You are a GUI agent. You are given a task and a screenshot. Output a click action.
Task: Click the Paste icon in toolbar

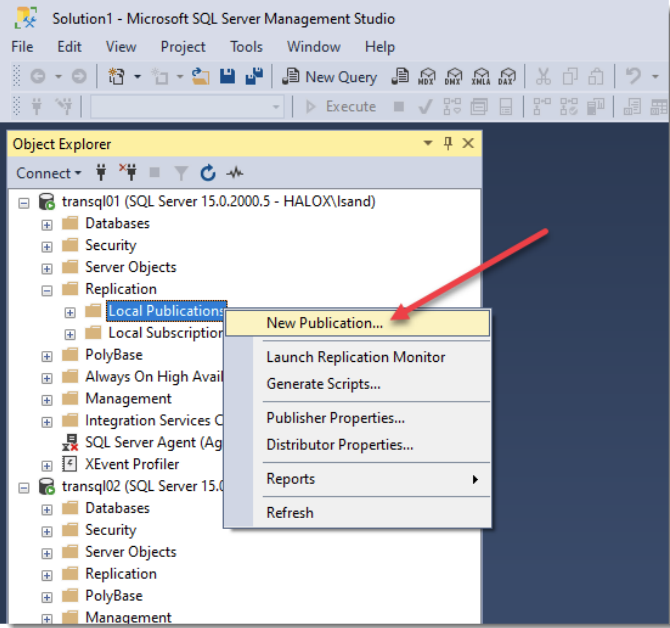click(596, 77)
